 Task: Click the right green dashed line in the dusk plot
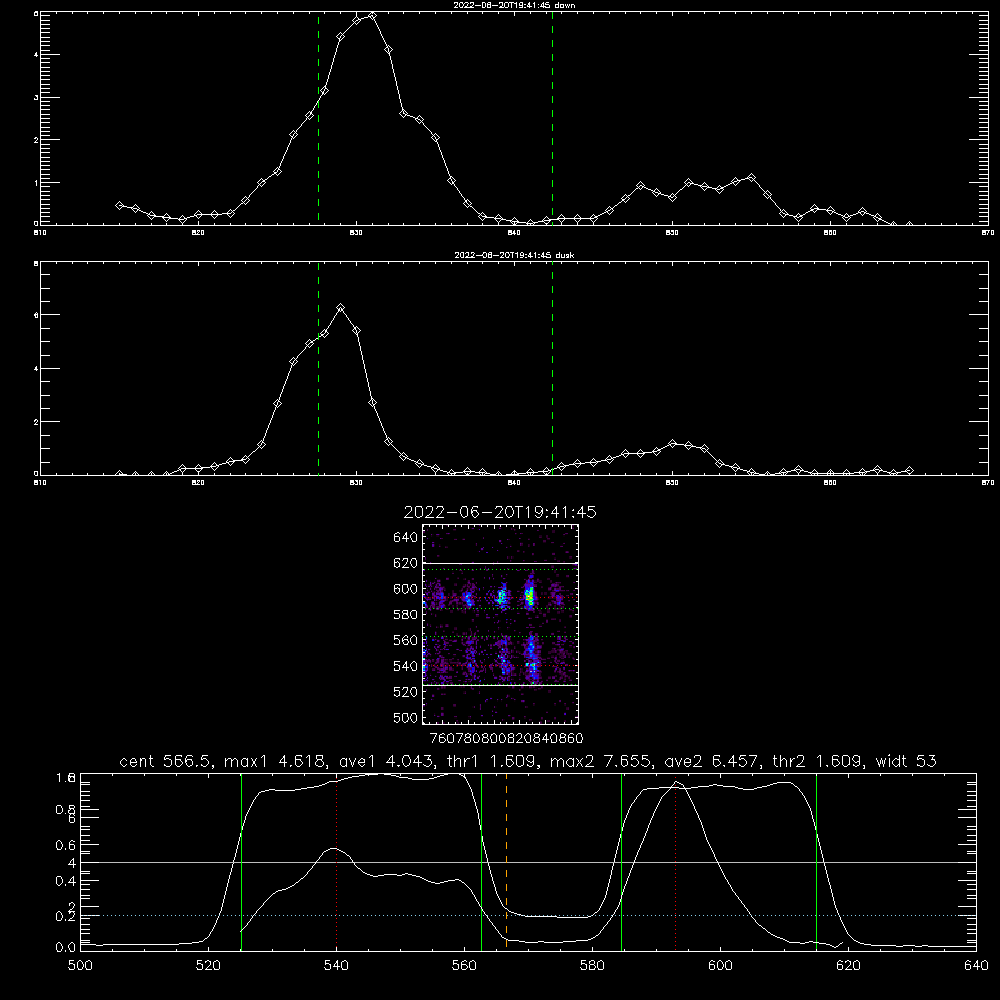(552, 368)
